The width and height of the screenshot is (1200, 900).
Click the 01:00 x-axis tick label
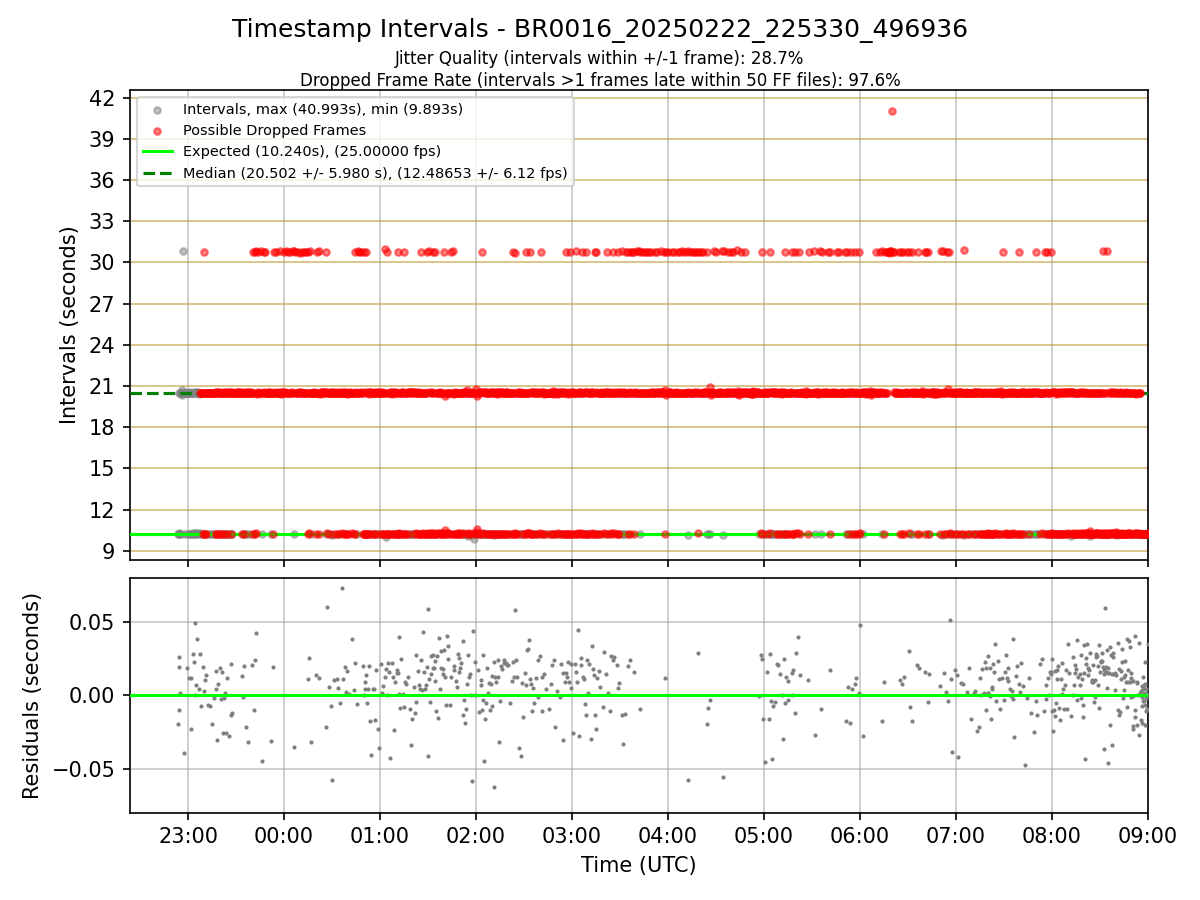point(380,834)
